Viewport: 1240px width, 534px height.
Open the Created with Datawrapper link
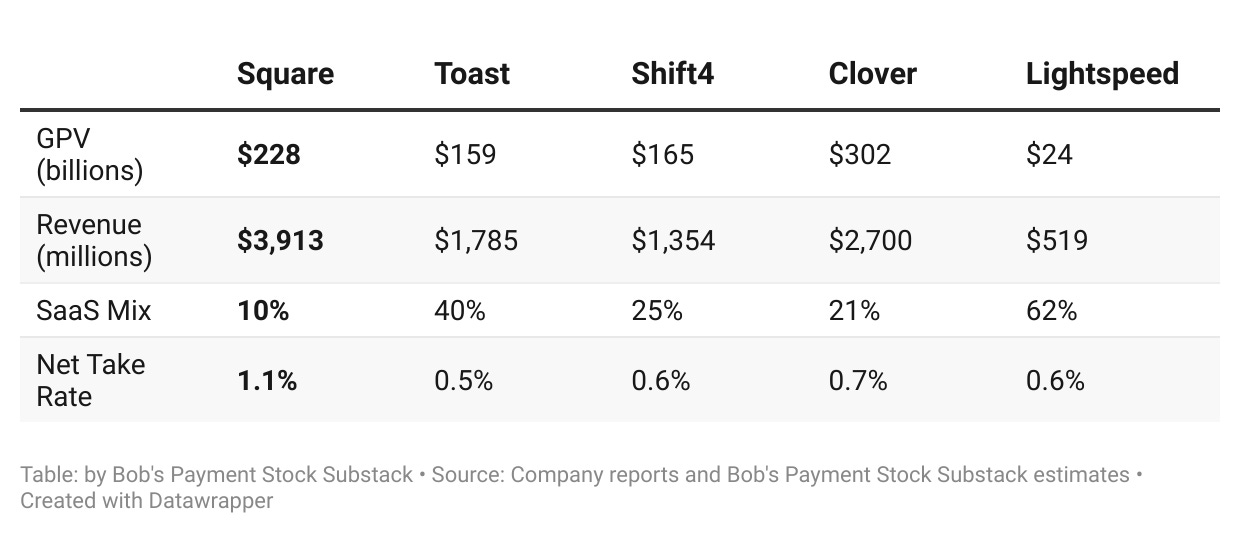[x=147, y=500]
